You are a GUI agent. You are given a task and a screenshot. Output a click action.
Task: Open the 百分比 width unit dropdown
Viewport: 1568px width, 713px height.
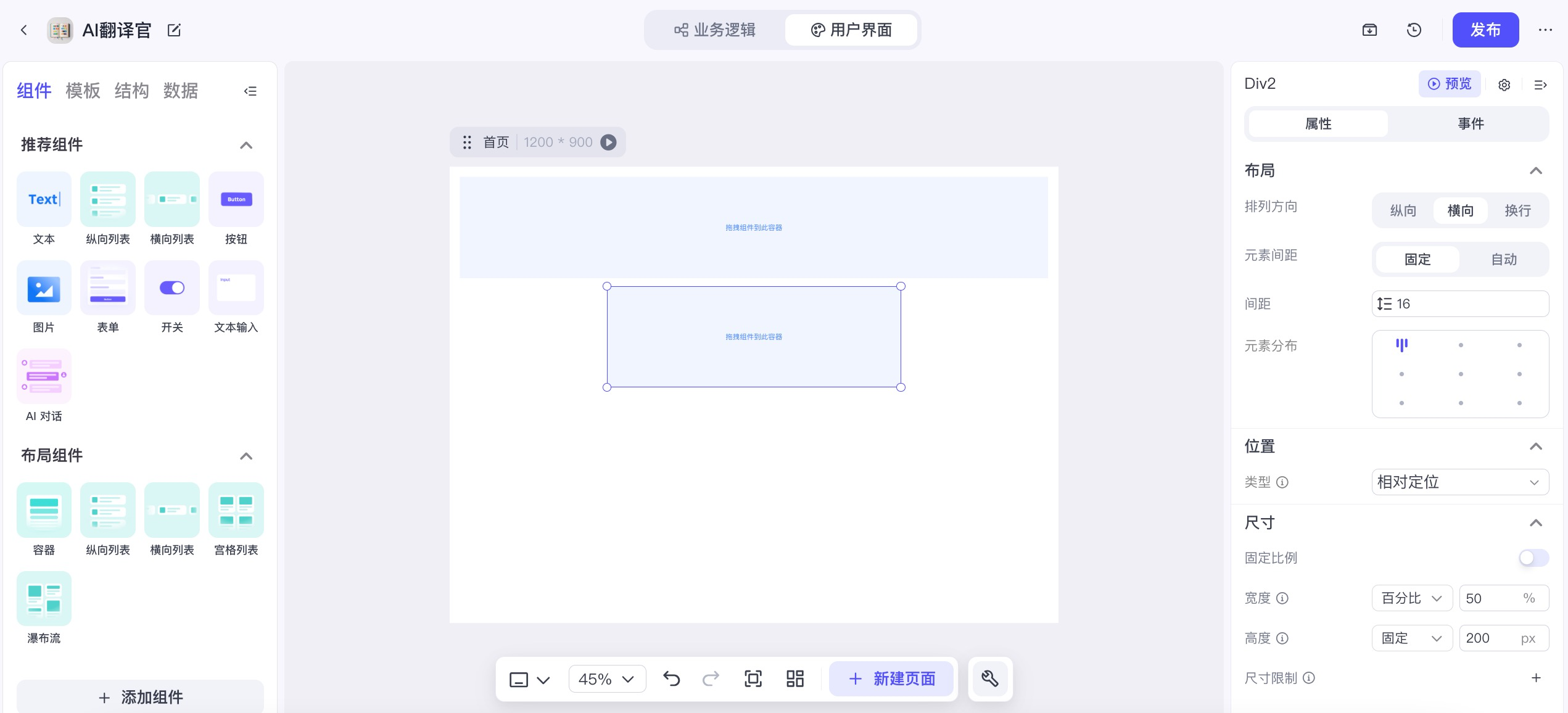1411,598
